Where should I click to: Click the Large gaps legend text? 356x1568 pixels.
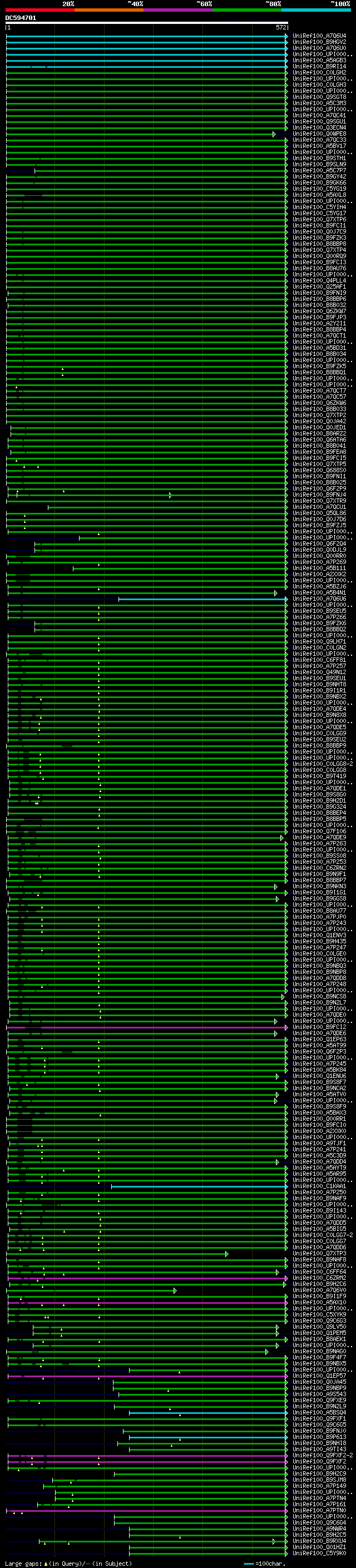(68, 1563)
